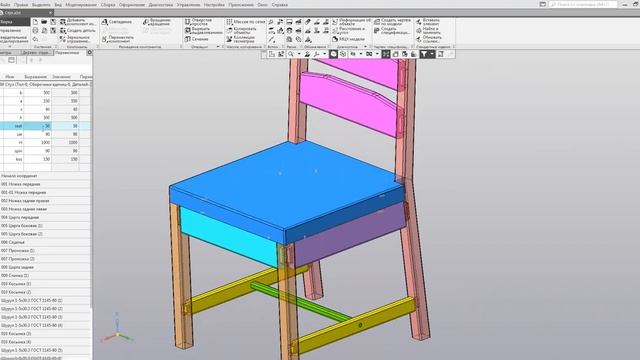Choose the Отверстие простое operation
The width and height of the screenshot is (640, 360).
198,22
